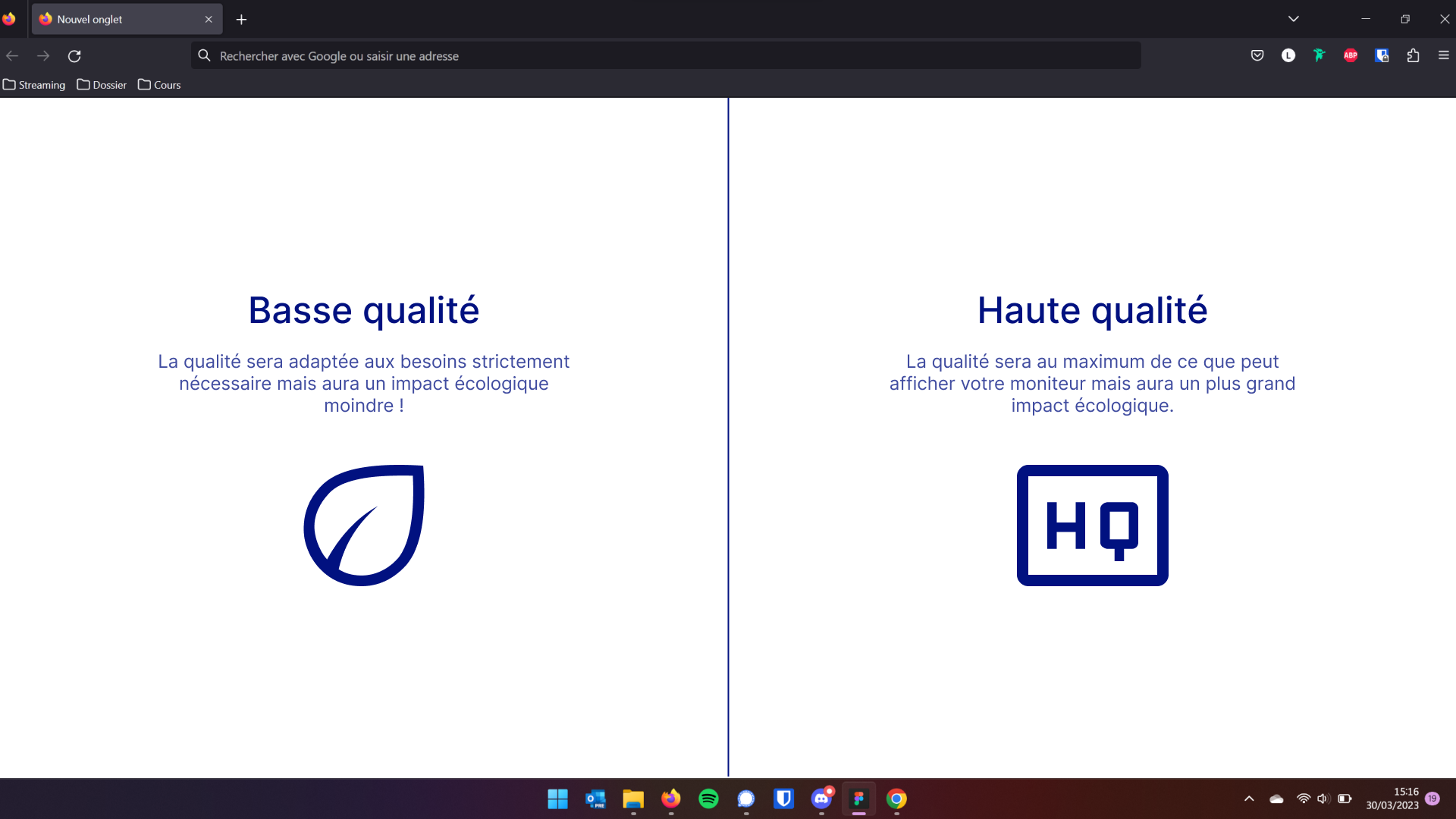The height and width of the screenshot is (819, 1456).
Task: Click the HQ high quality icon
Action: tap(1092, 525)
